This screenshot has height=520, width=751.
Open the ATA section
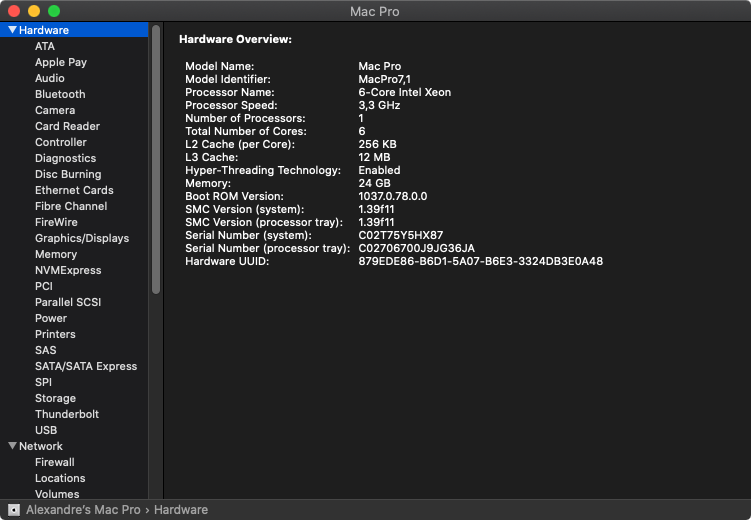tap(45, 46)
